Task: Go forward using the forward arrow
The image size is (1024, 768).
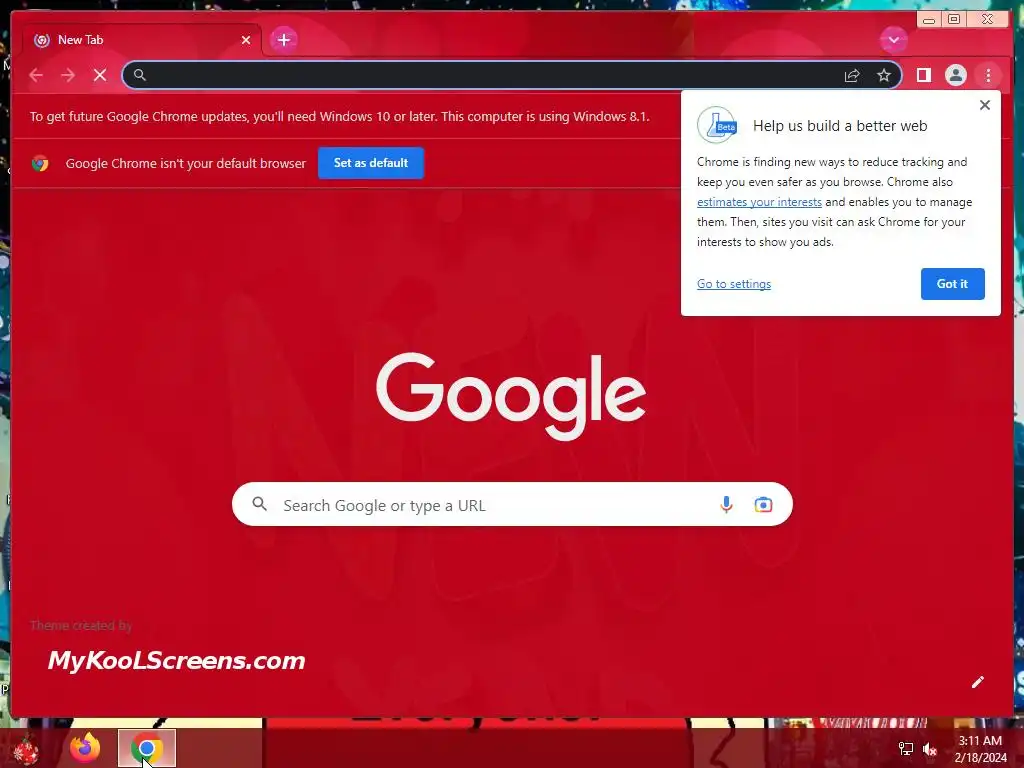Action: point(68,75)
